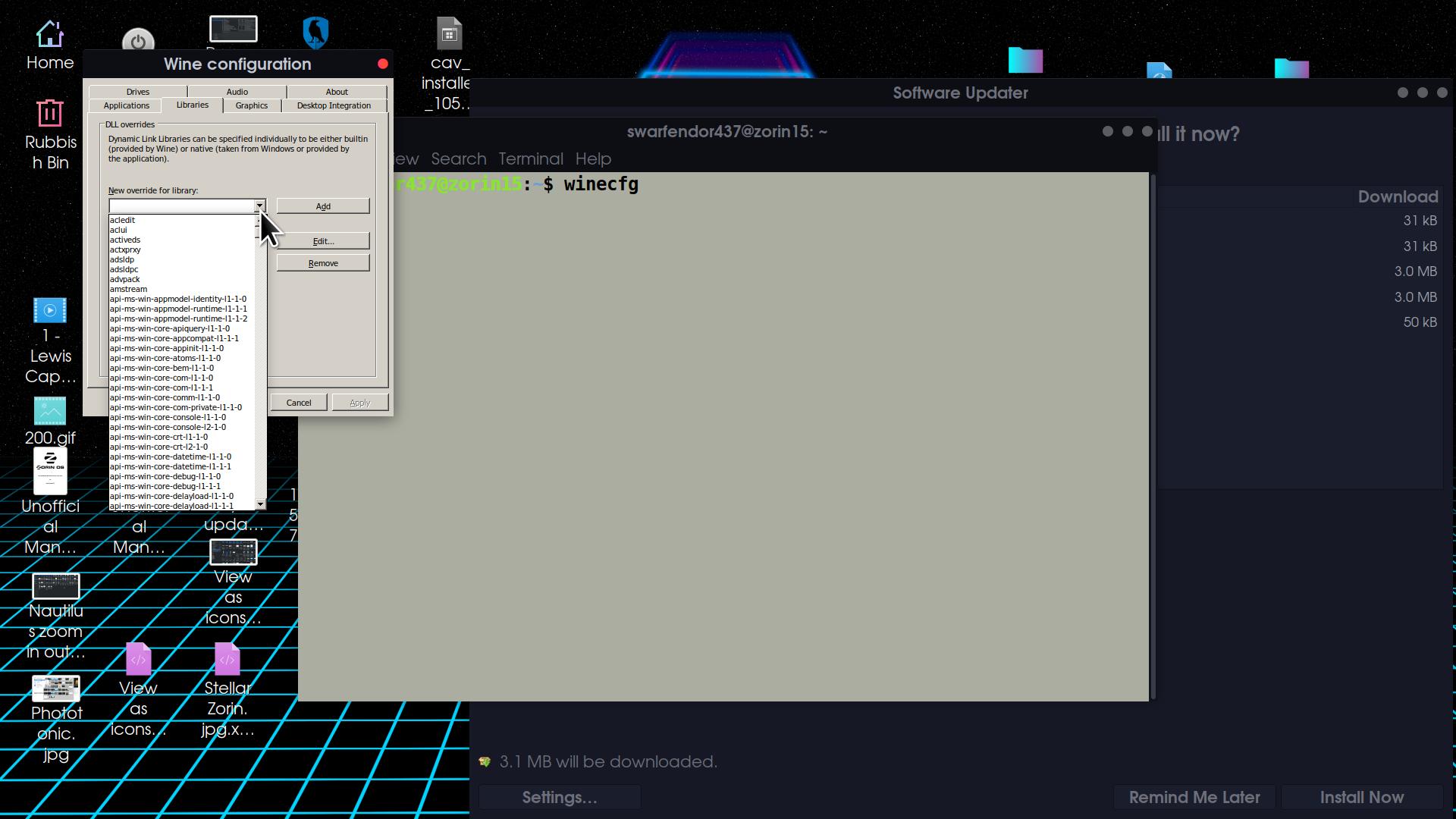Open the Stellar Zorin.jpg.xcf file icon

(x=227, y=660)
